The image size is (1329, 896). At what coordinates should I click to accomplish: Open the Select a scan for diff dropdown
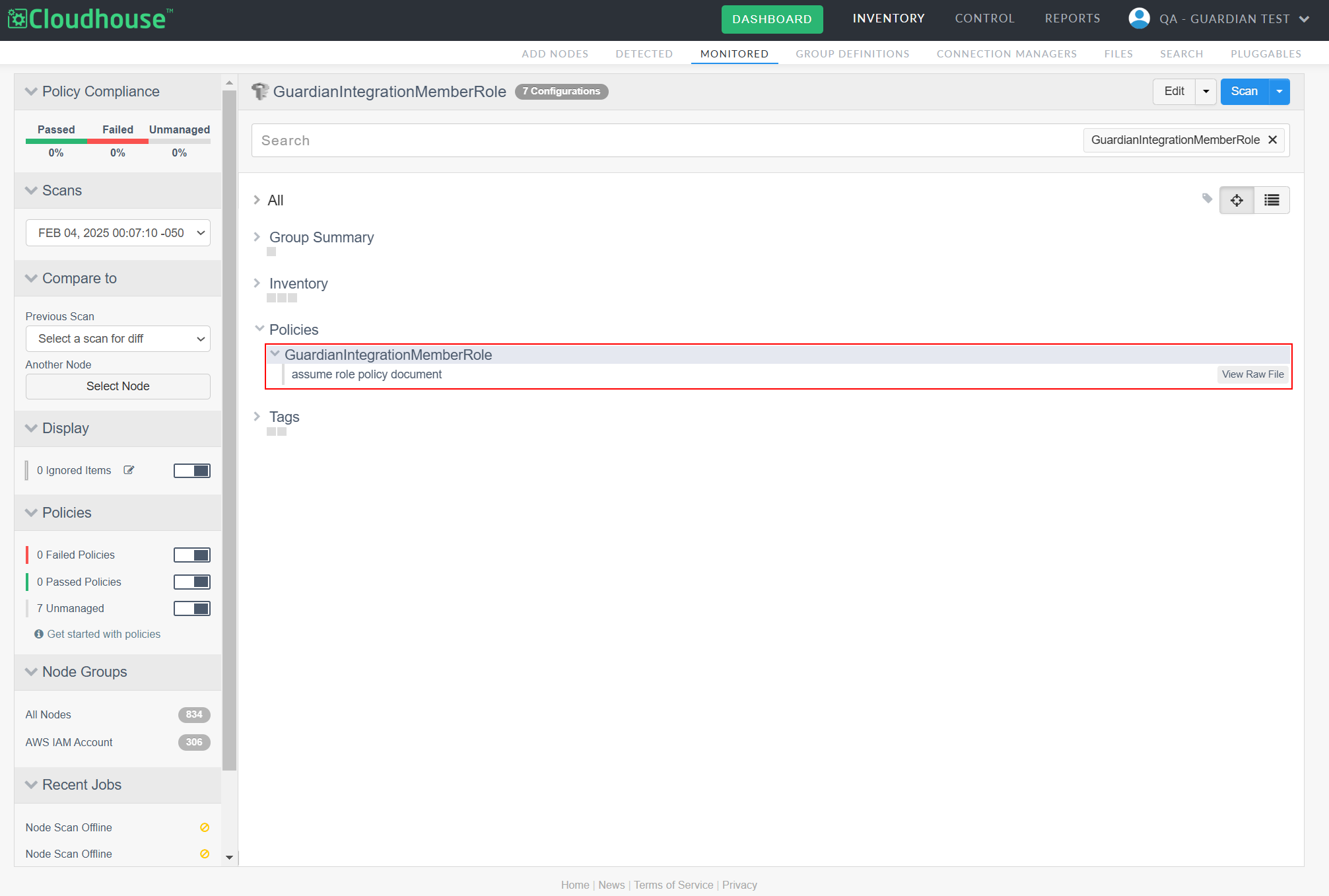coord(118,339)
